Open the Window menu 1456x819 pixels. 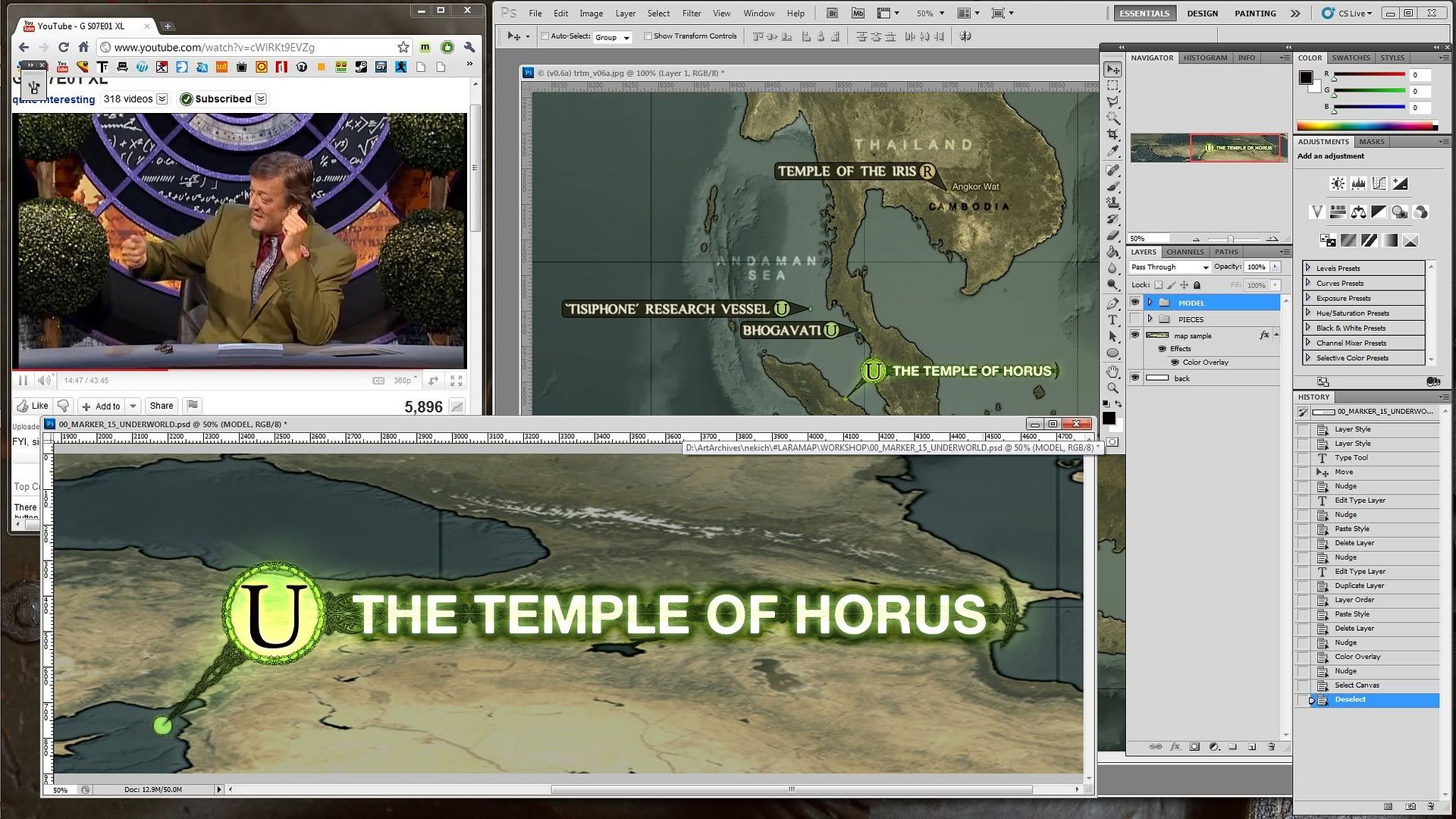coord(759,13)
